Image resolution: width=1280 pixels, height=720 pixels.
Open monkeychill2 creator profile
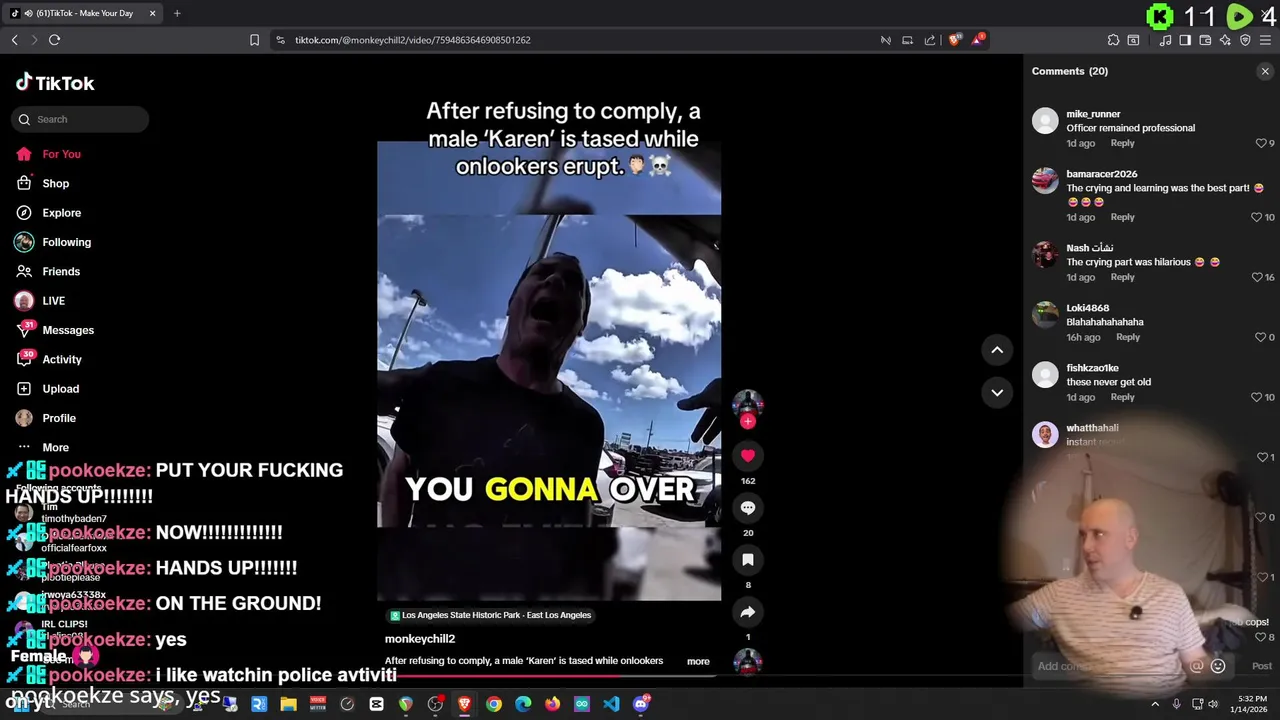tap(420, 639)
